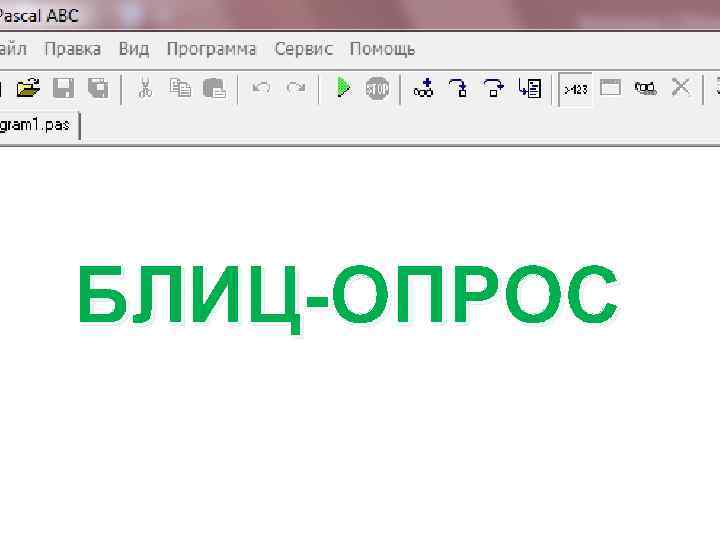Open the Сервис menu
Image resolution: width=720 pixels, height=540 pixels.
click(x=304, y=49)
